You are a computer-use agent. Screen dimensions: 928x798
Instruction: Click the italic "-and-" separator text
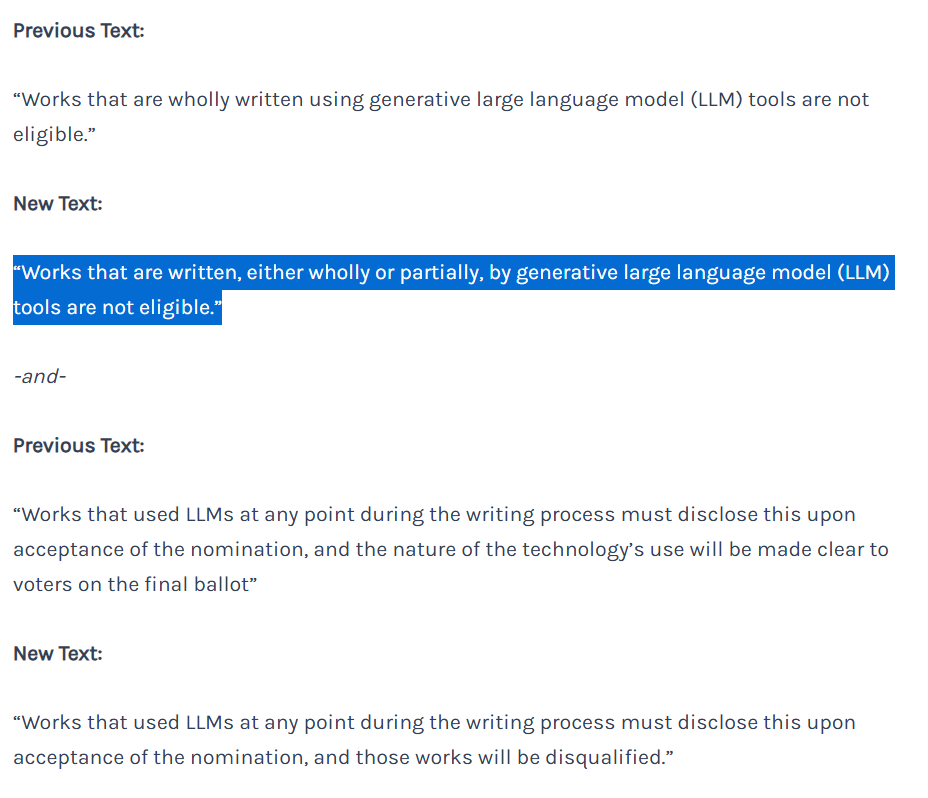(40, 377)
